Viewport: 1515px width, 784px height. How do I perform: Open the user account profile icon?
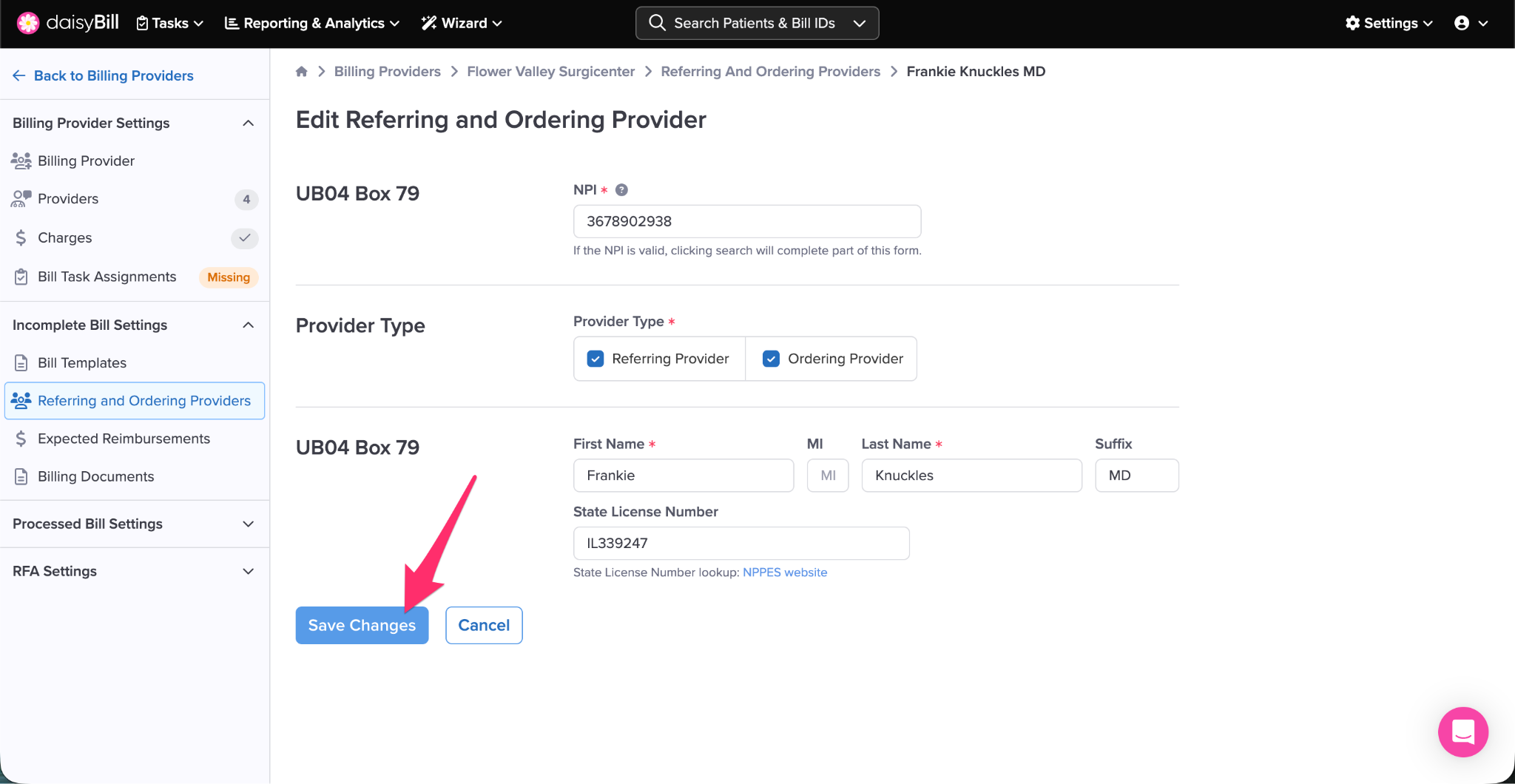(x=1462, y=23)
